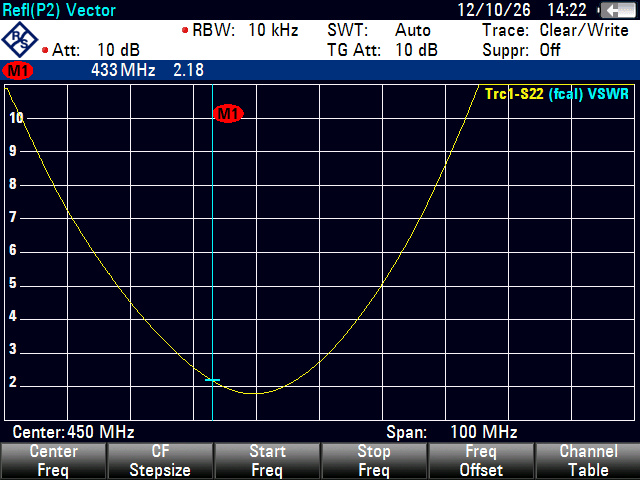This screenshot has width=640, height=480.
Task: Click the M1 badge in marker bar
Action: [x=18, y=70]
